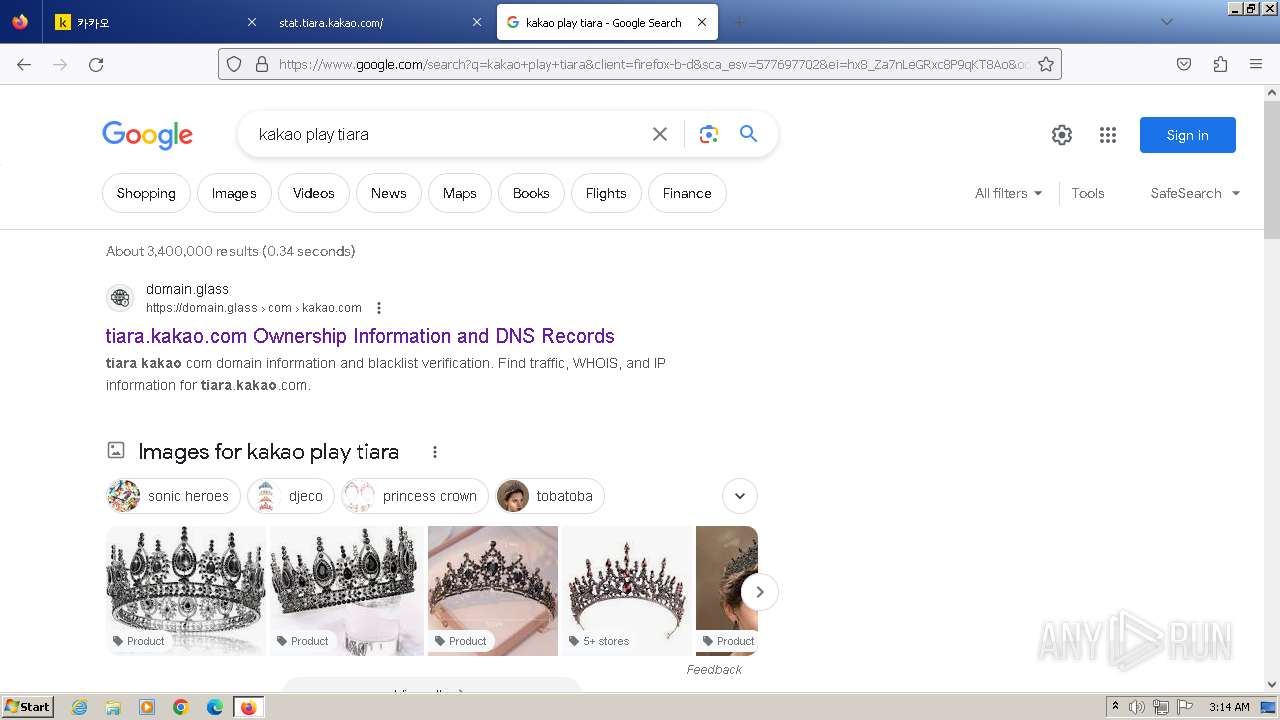Open Firefox extensions menu
Screen dimensions: 1280x720
[x=1220, y=64]
